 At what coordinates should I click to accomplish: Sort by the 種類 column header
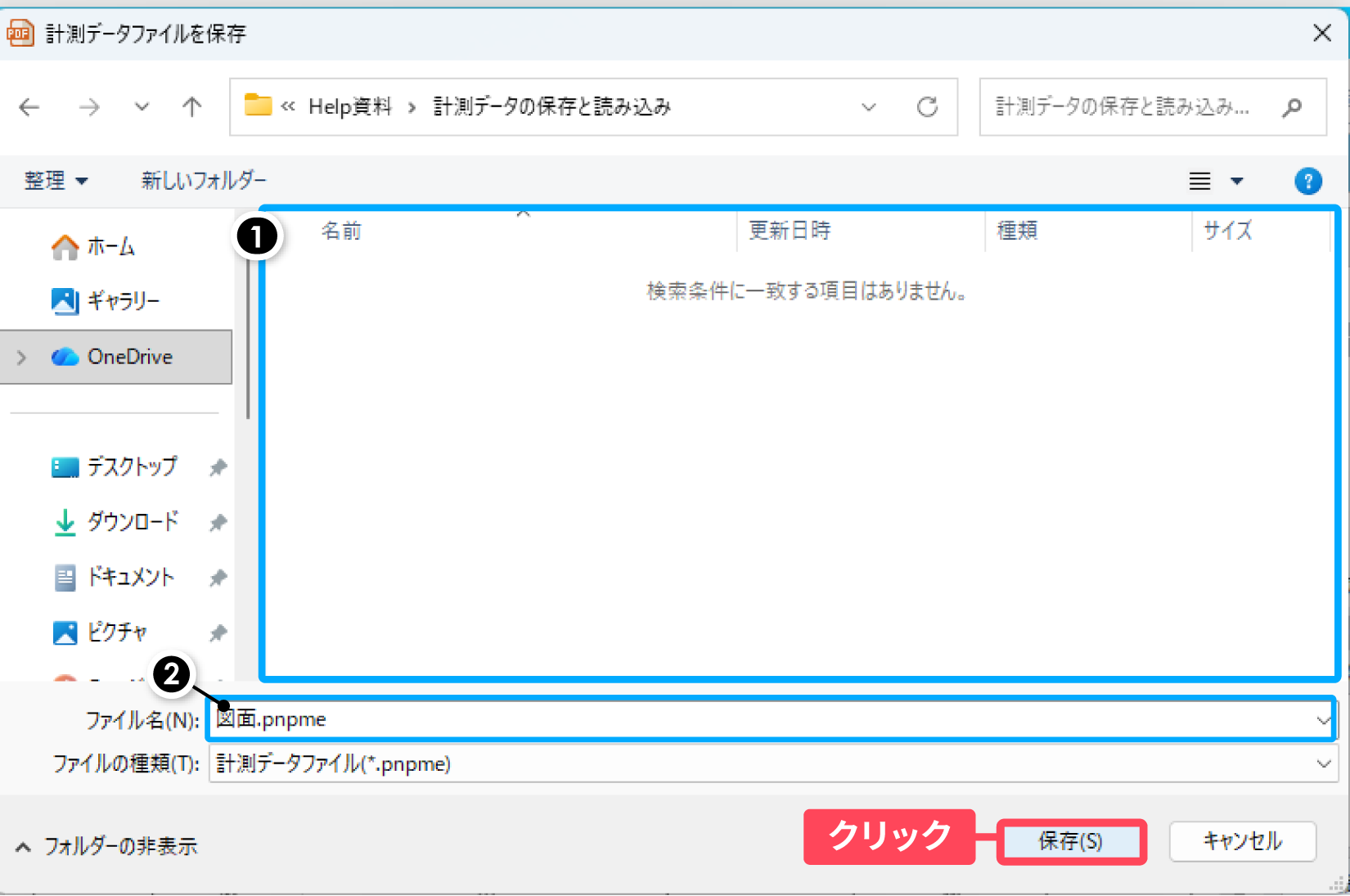pyautogui.click(x=1017, y=231)
